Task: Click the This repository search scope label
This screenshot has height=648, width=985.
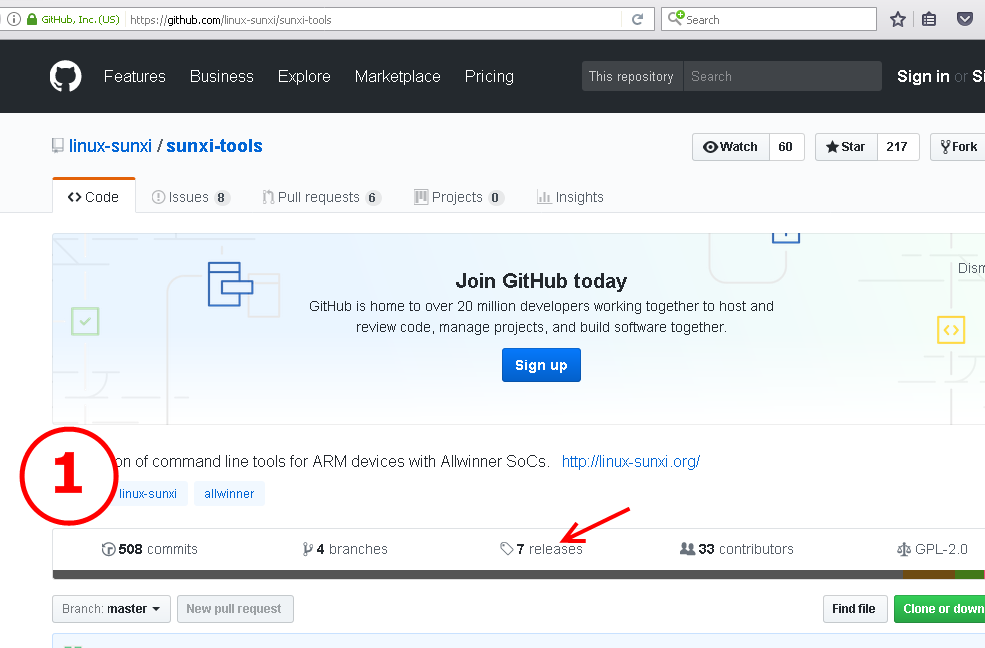Action: pos(632,77)
